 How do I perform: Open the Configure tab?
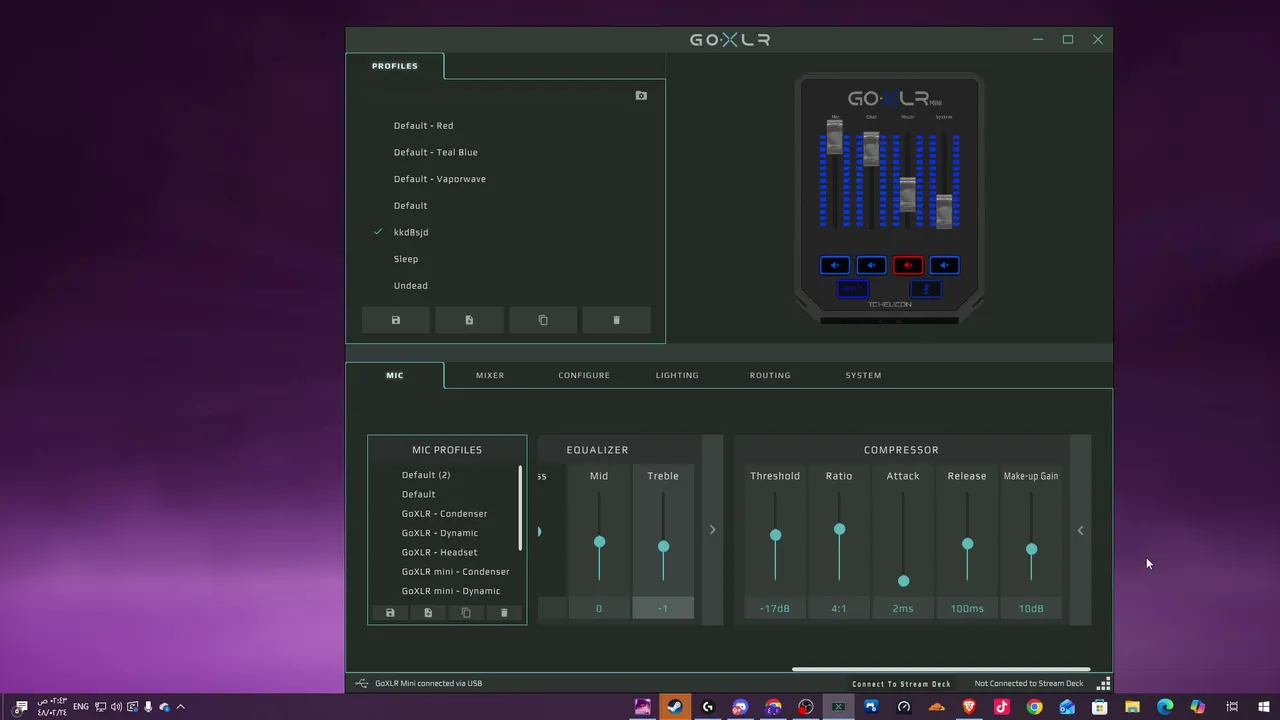tap(584, 375)
